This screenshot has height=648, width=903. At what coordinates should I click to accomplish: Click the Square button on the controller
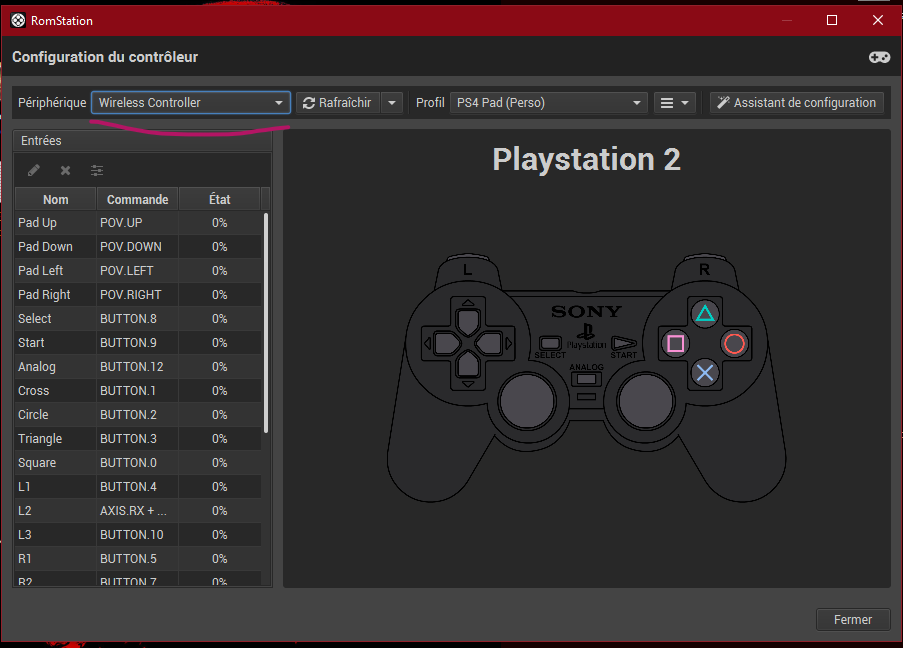pyautogui.click(x=676, y=344)
